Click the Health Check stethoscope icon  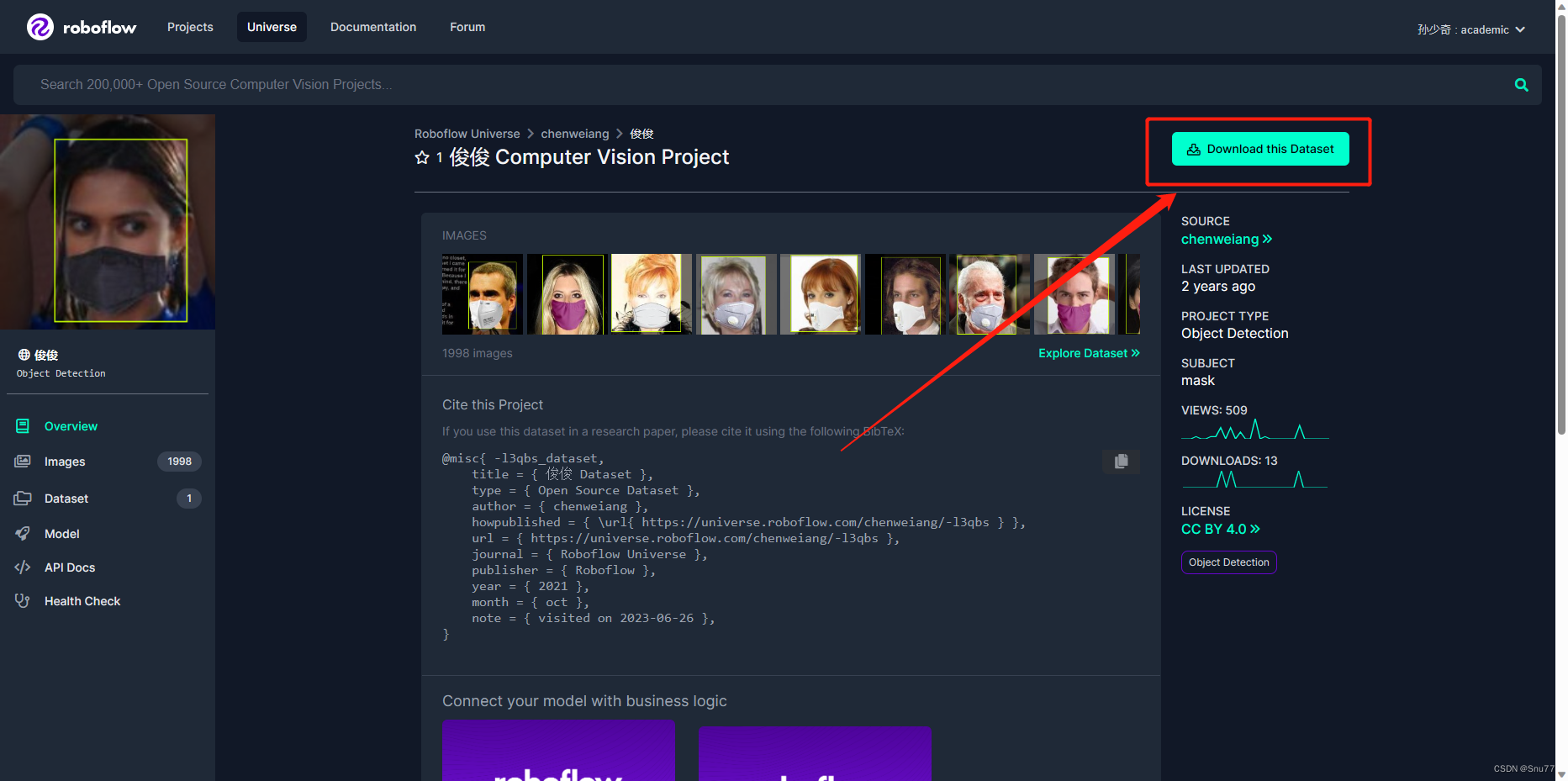point(23,601)
